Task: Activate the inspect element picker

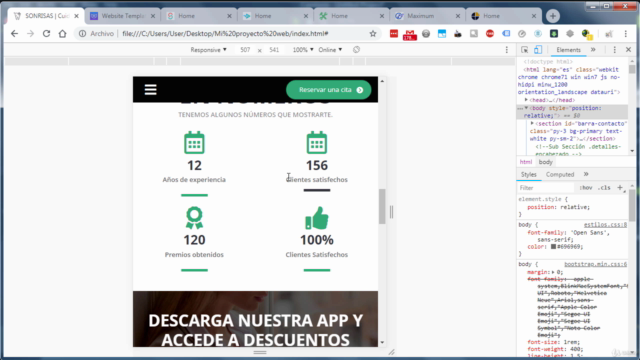Action: click(524, 50)
